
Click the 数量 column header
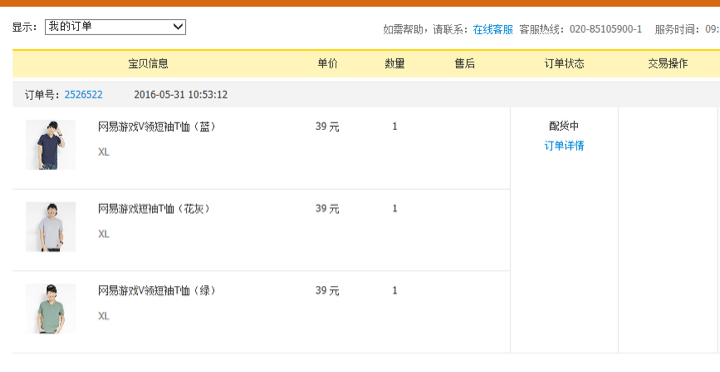coord(394,63)
